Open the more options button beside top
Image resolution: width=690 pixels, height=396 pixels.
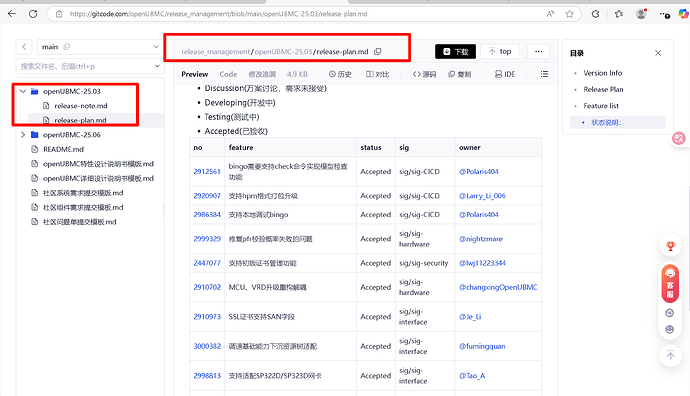coord(538,51)
